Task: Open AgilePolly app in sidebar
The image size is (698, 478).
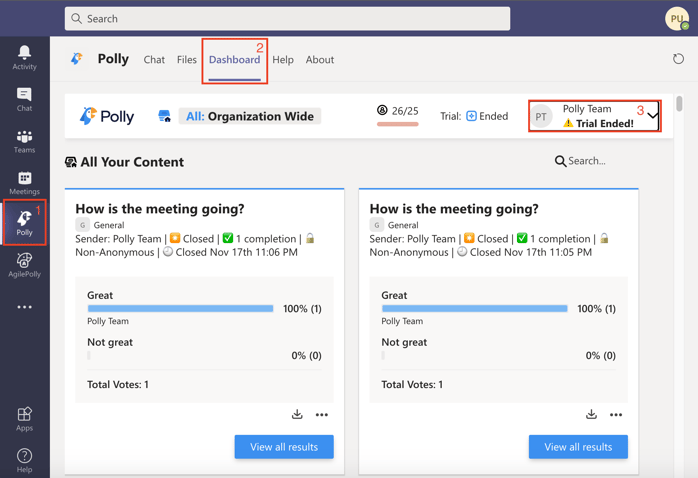Action: pos(24,265)
